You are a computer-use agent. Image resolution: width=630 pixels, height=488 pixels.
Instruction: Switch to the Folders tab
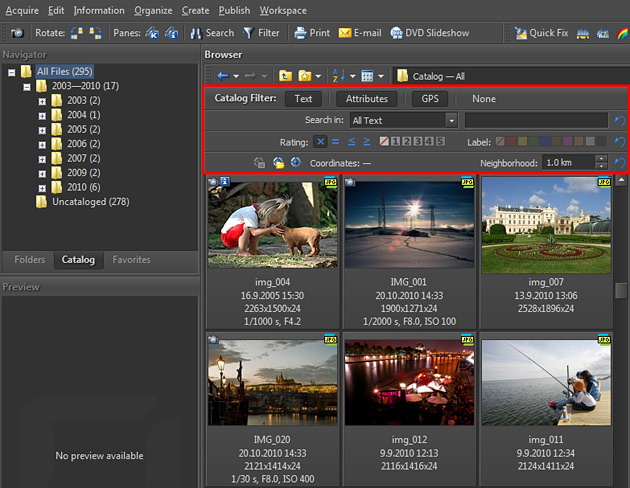(29, 259)
